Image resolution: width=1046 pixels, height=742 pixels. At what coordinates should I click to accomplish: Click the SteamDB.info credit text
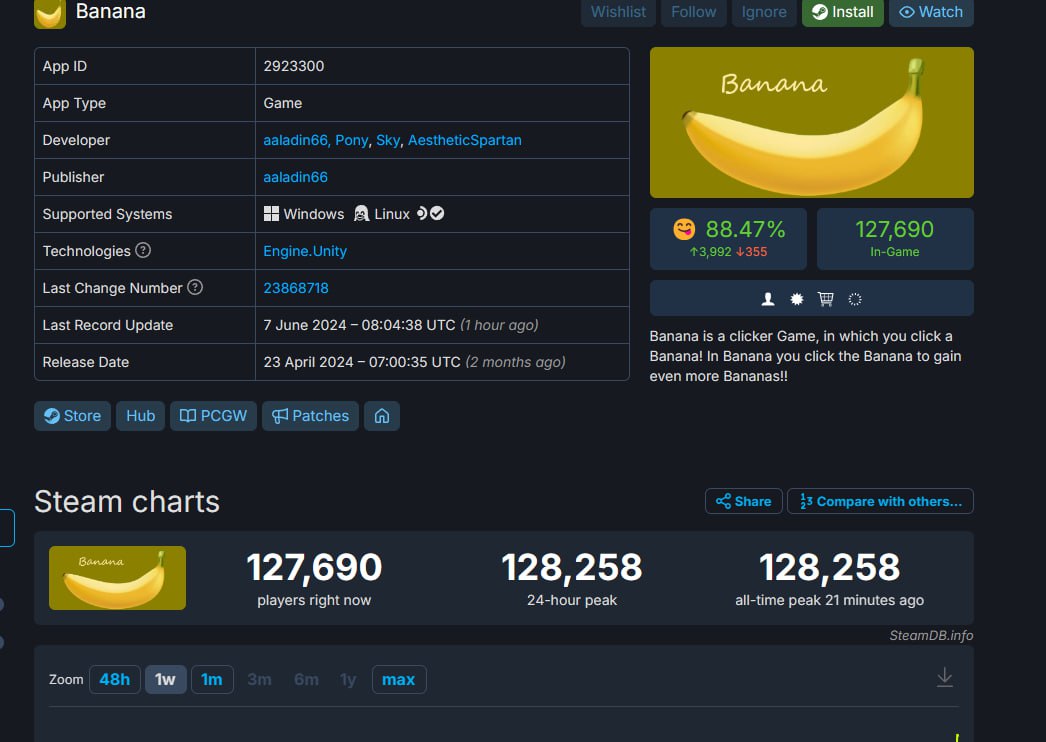tap(931, 635)
